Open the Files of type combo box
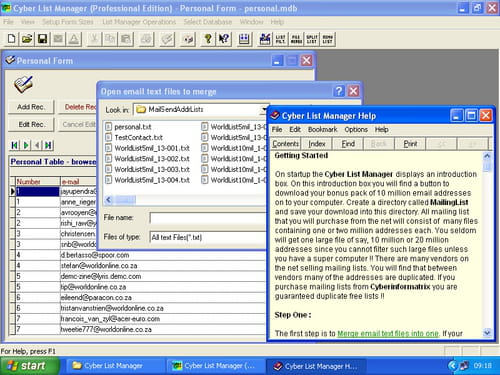500x375 pixels. pyautogui.click(x=208, y=237)
